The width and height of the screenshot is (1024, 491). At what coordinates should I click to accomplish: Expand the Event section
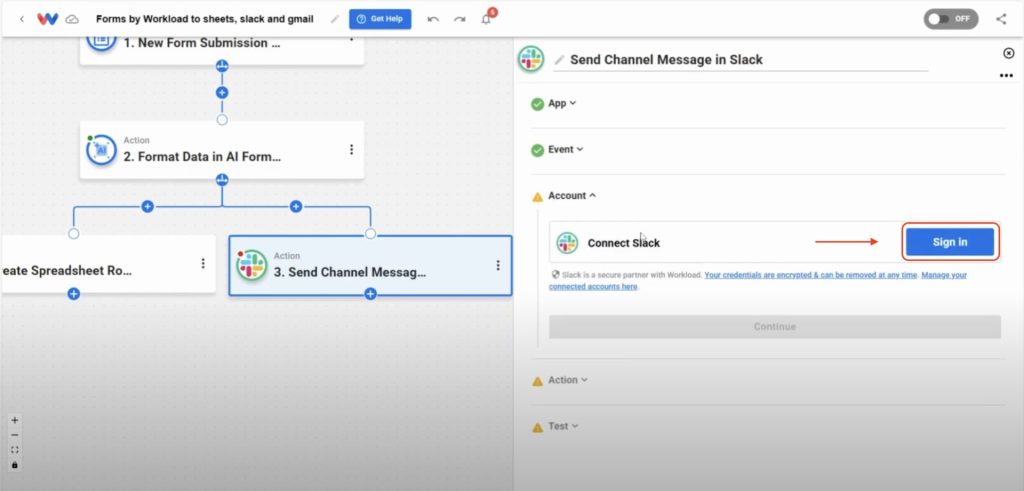pyautogui.click(x=565, y=150)
